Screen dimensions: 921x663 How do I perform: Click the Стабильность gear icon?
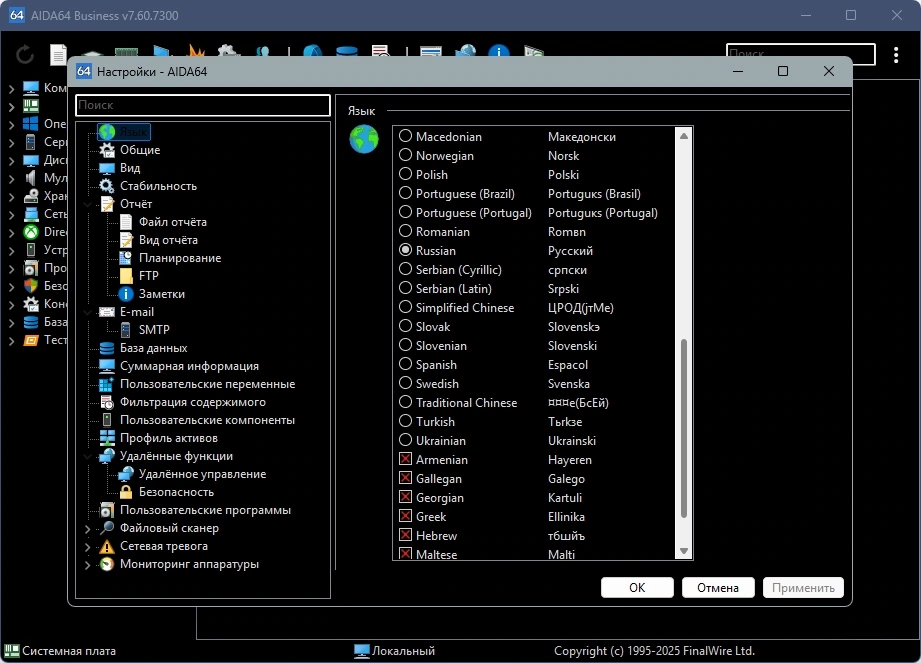coord(107,186)
